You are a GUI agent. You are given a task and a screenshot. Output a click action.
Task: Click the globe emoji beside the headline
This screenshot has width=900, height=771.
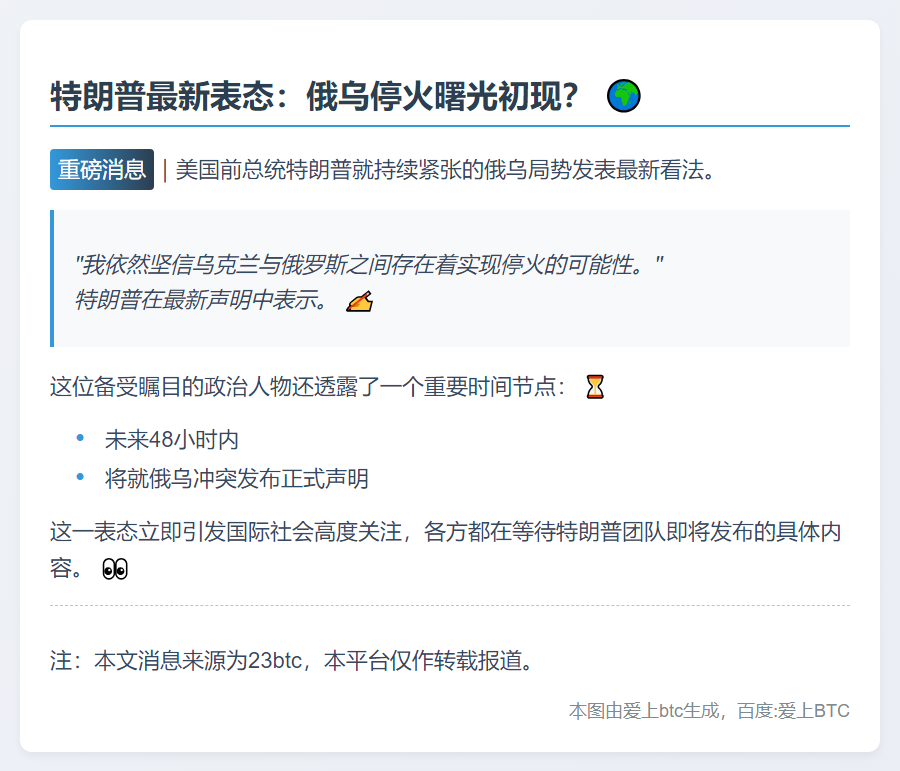(x=624, y=96)
